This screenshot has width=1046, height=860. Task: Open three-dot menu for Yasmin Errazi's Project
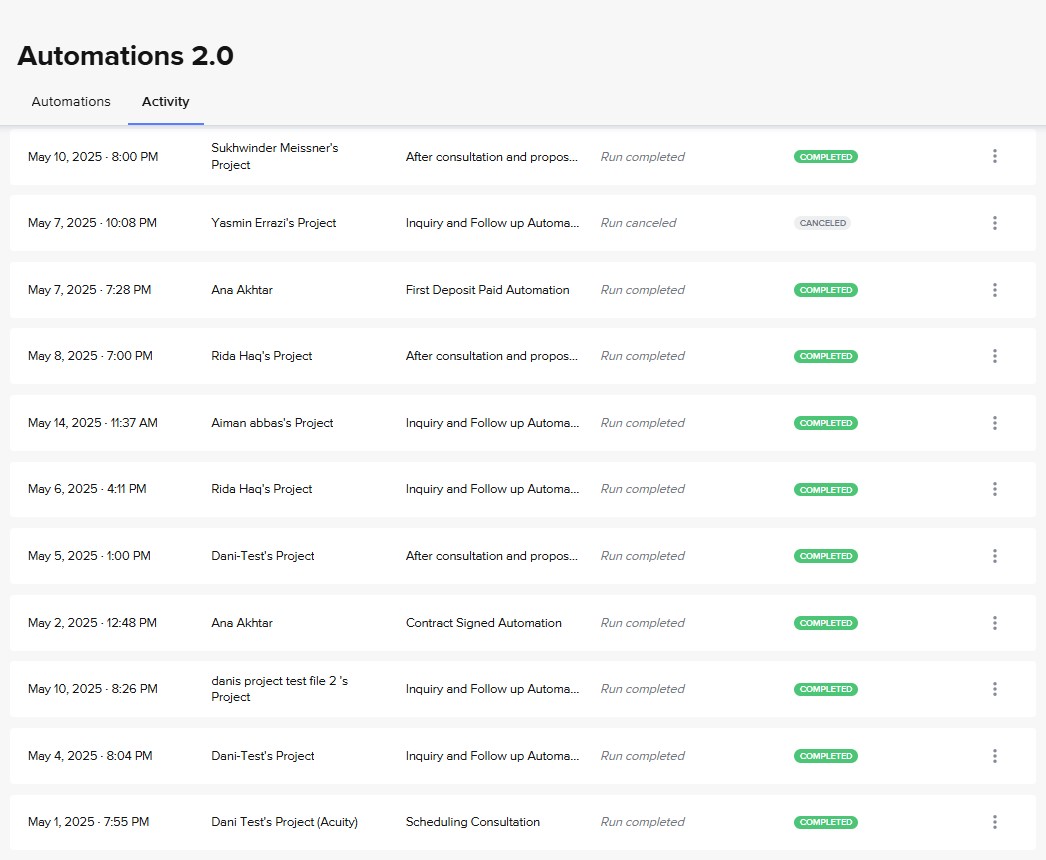click(994, 223)
